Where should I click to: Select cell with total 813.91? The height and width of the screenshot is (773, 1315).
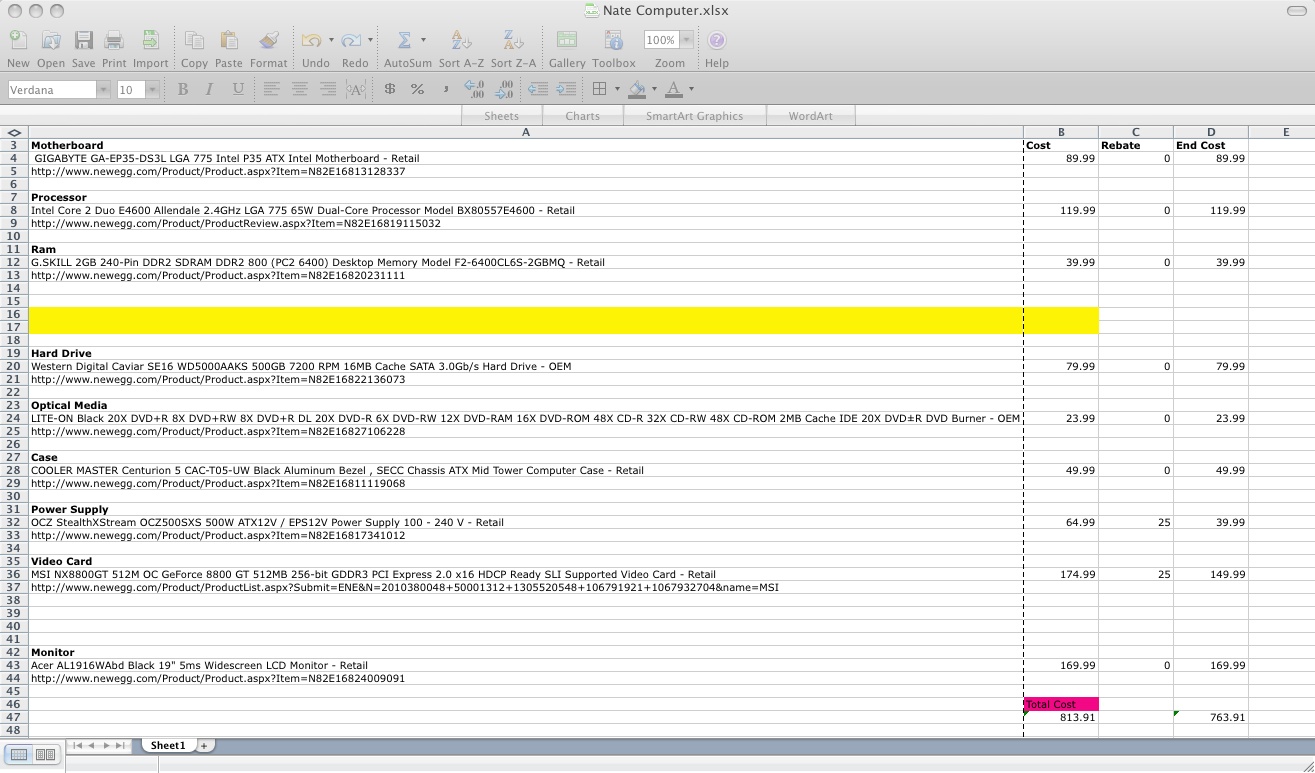point(1061,717)
